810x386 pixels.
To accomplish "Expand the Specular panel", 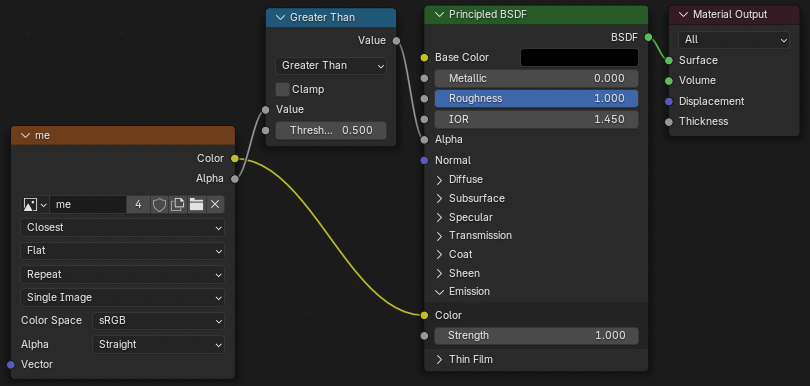I will coord(440,218).
